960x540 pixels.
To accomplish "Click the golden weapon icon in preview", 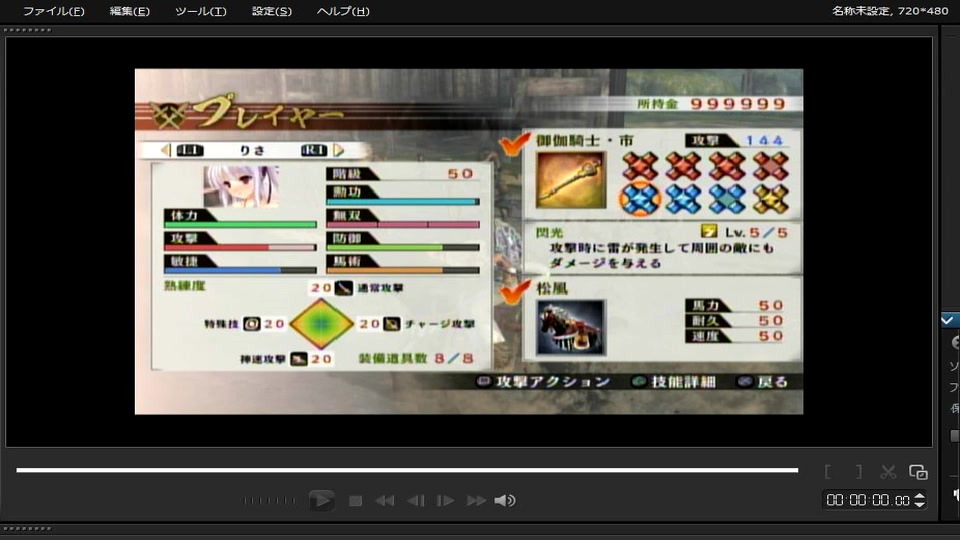I will coord(571,181).
